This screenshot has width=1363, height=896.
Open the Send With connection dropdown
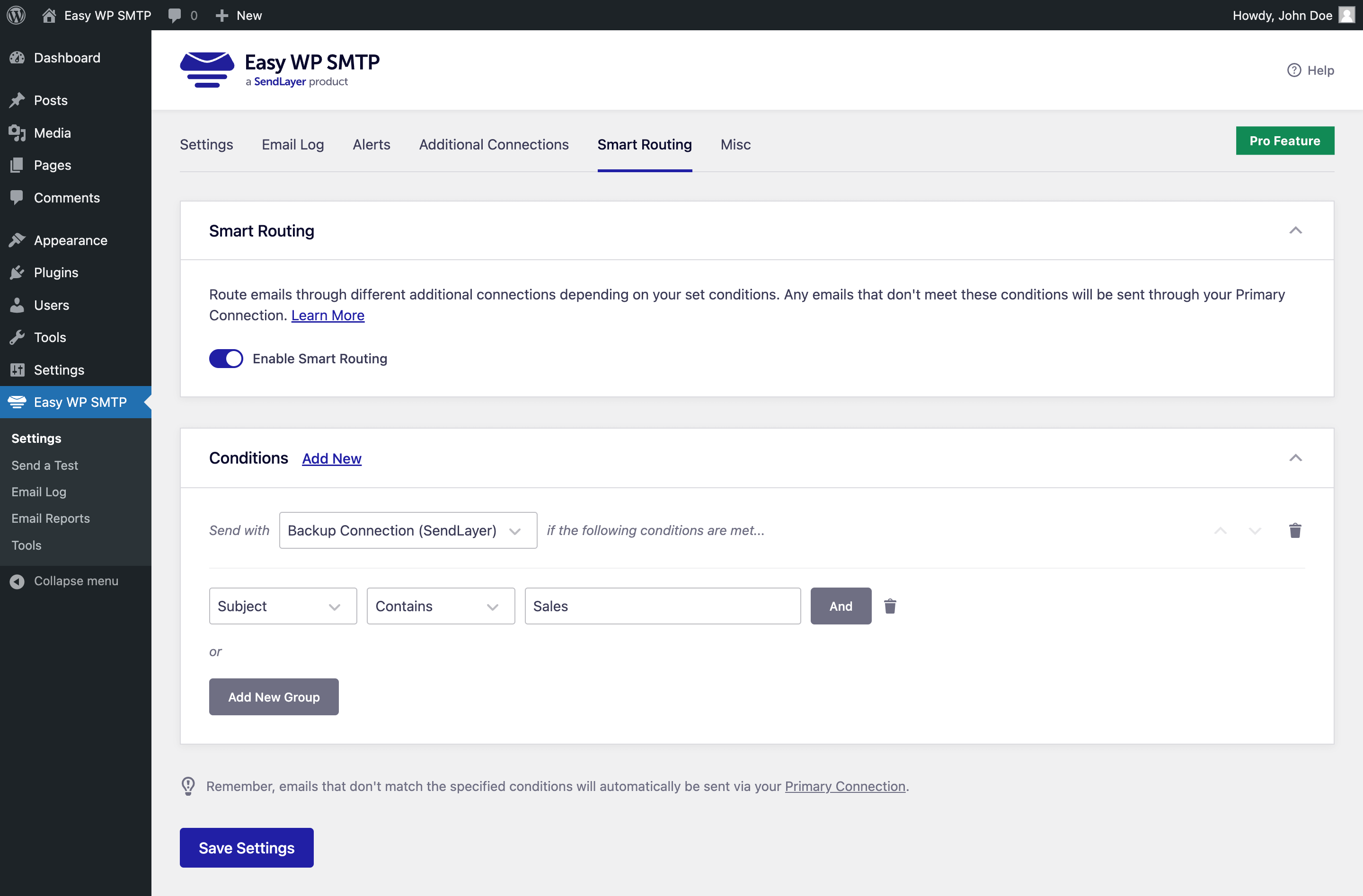click(x=406, y=531)
